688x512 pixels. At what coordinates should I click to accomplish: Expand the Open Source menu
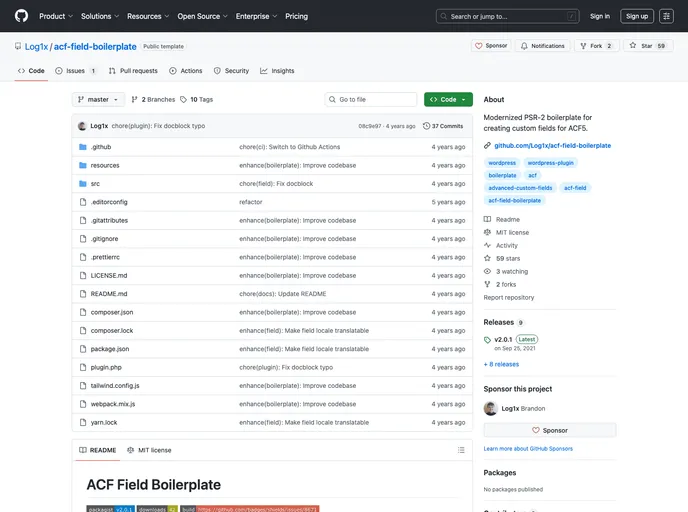(x=202, y=16)
